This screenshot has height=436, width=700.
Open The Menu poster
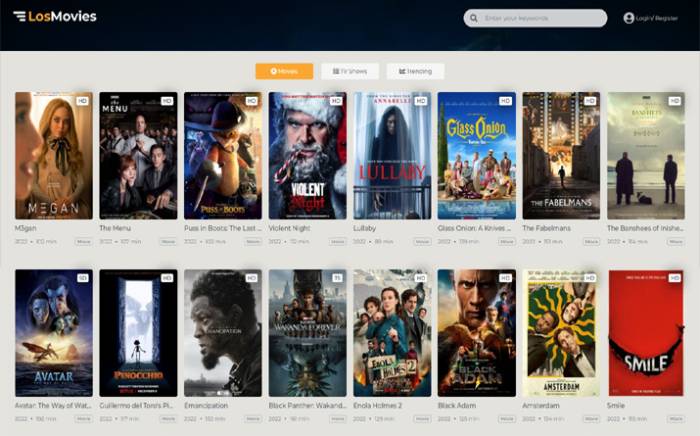[x=138, y=155]
